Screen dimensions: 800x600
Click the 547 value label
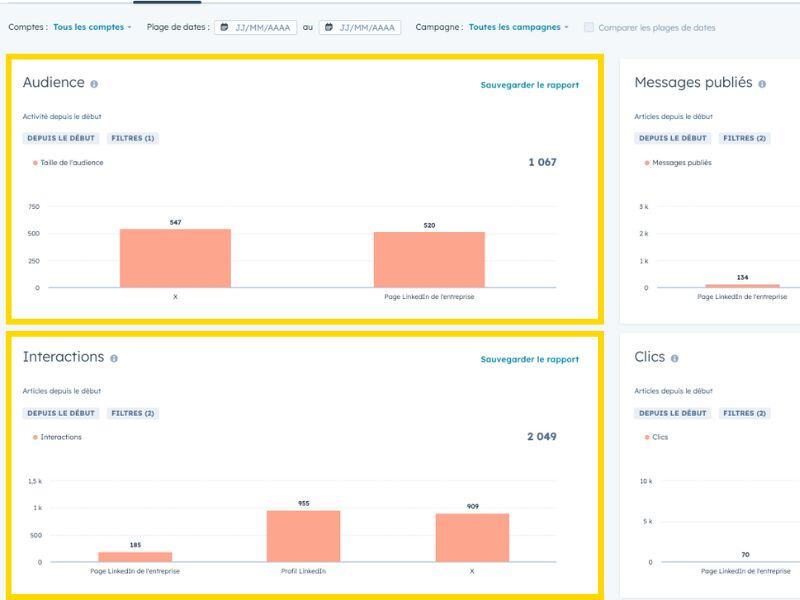point(176,222)
